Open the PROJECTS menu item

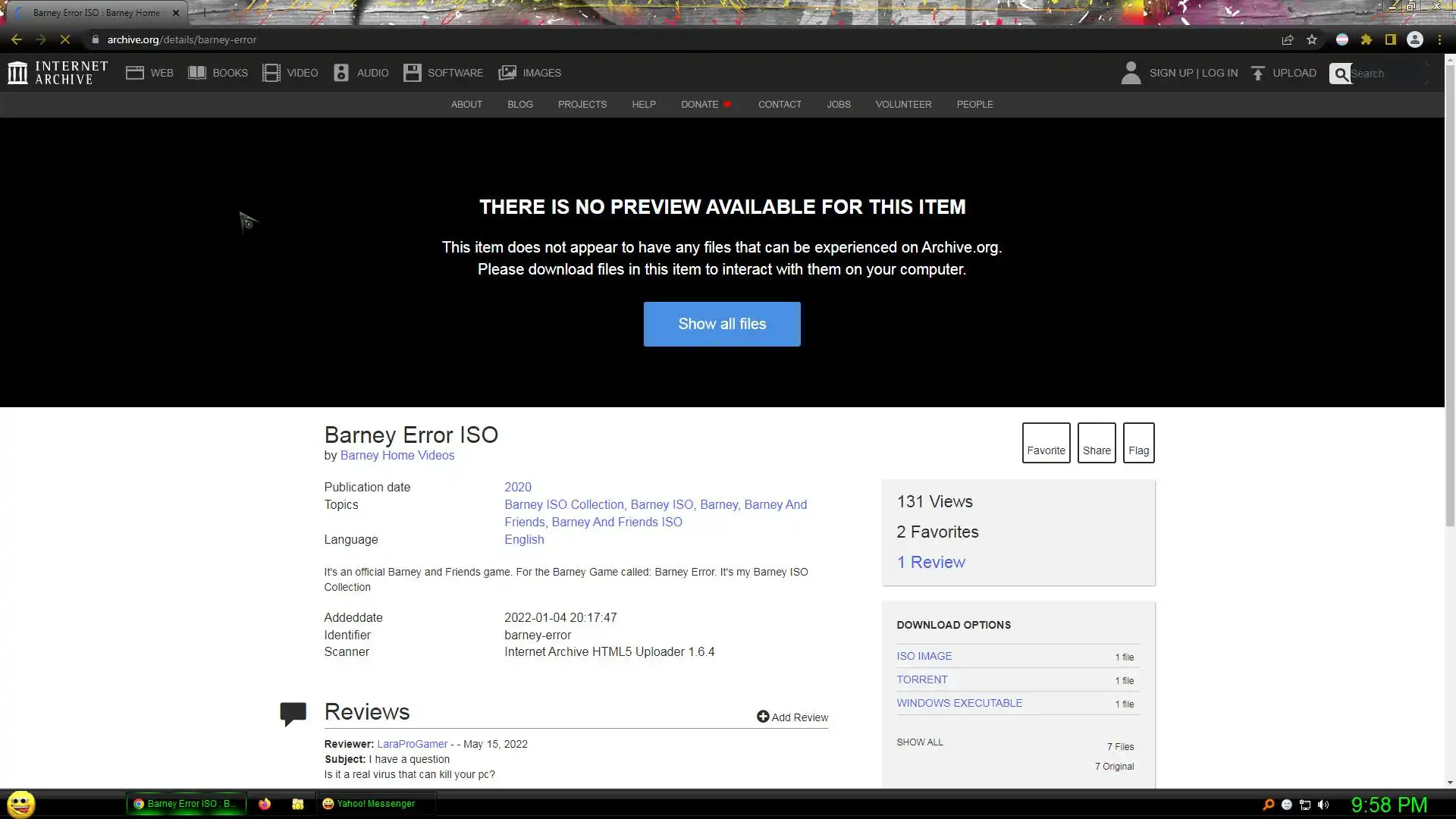pos(582,105)
